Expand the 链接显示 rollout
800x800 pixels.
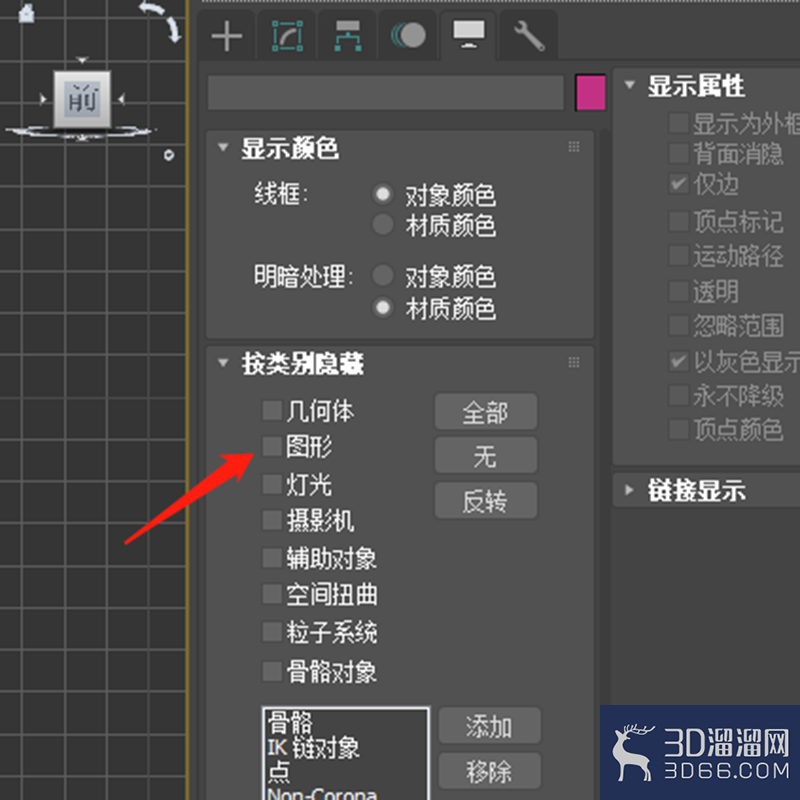[x=629, y=490]
